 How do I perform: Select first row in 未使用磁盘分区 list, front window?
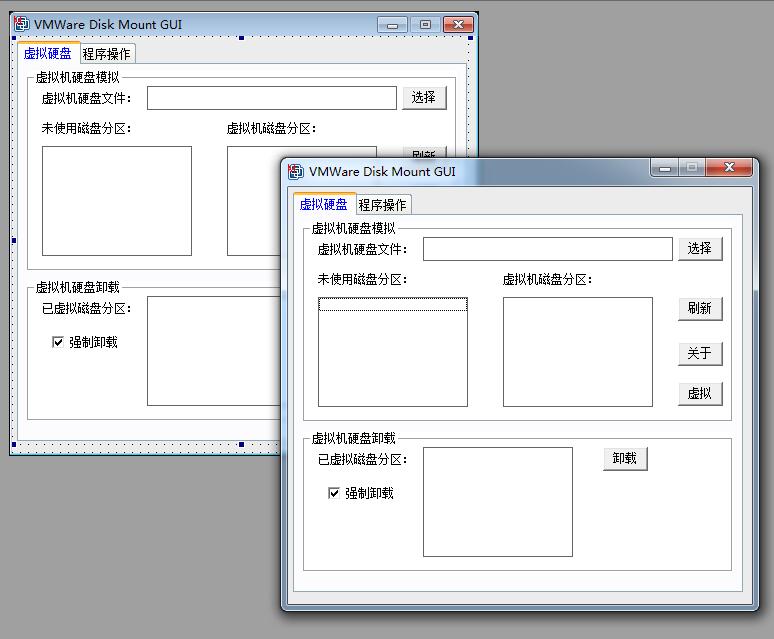392,304
